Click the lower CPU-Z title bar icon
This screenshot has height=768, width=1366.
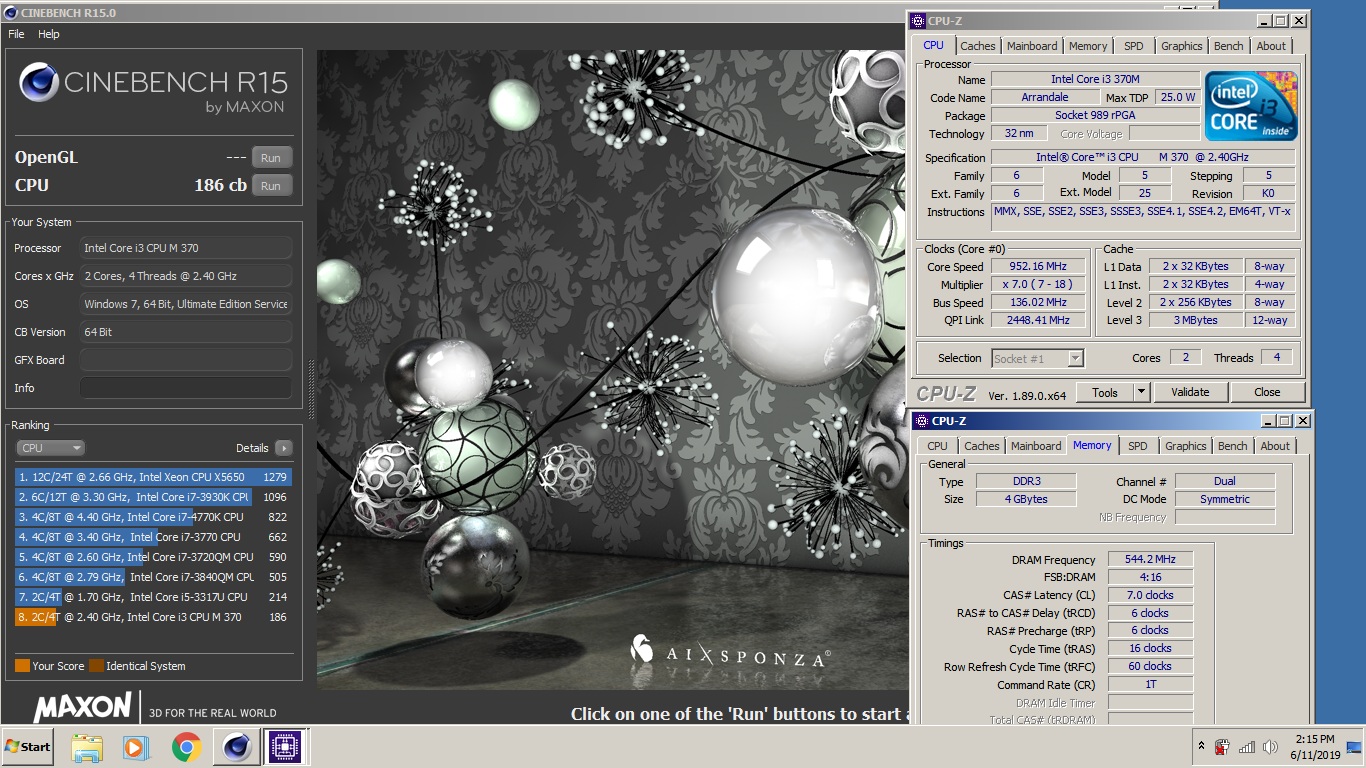pyautogui.click(x=922, y=421)
